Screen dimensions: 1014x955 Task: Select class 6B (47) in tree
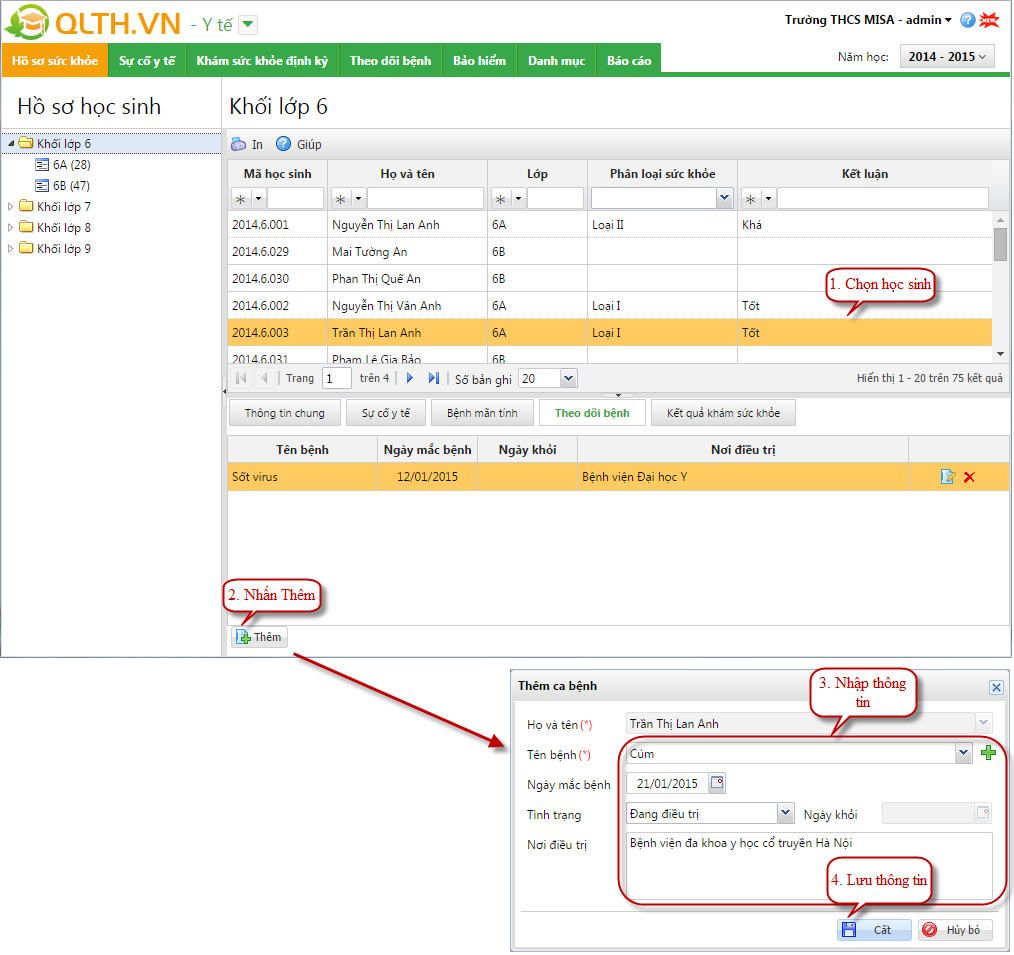coord(71,186)
